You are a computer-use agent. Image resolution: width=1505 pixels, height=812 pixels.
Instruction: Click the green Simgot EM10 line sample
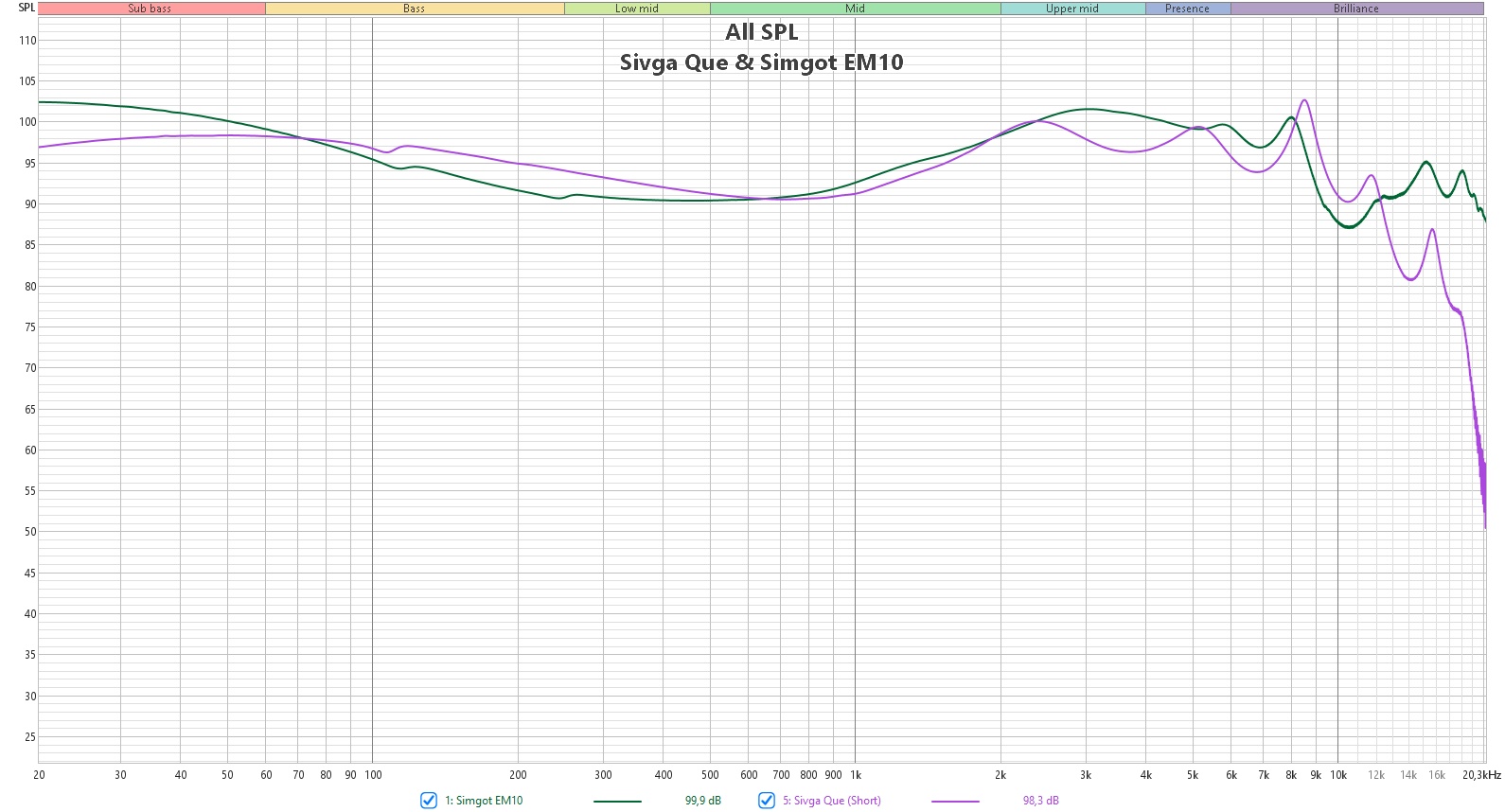[x=617, y=802]
